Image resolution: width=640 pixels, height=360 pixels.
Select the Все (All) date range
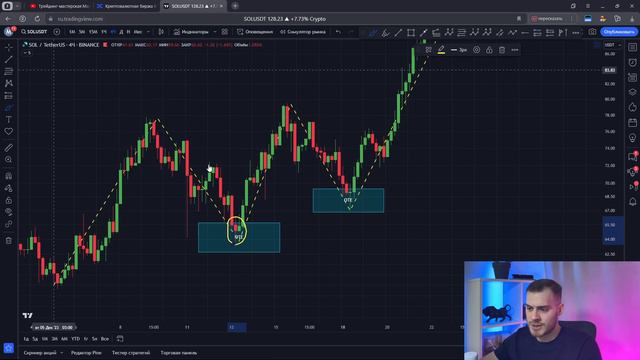105,339
